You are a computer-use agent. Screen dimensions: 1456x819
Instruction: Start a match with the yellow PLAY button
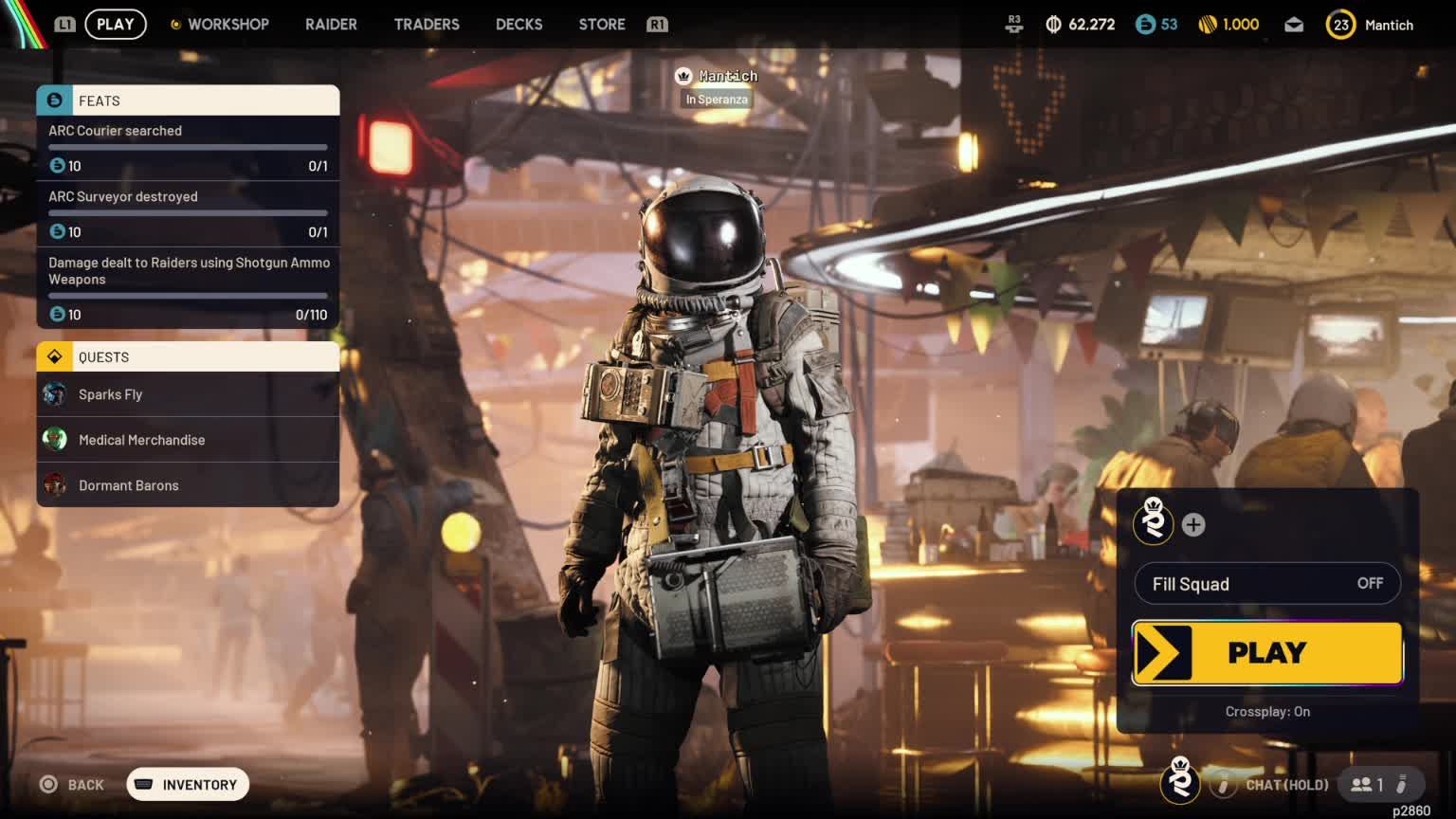[x=1267, y=652]
